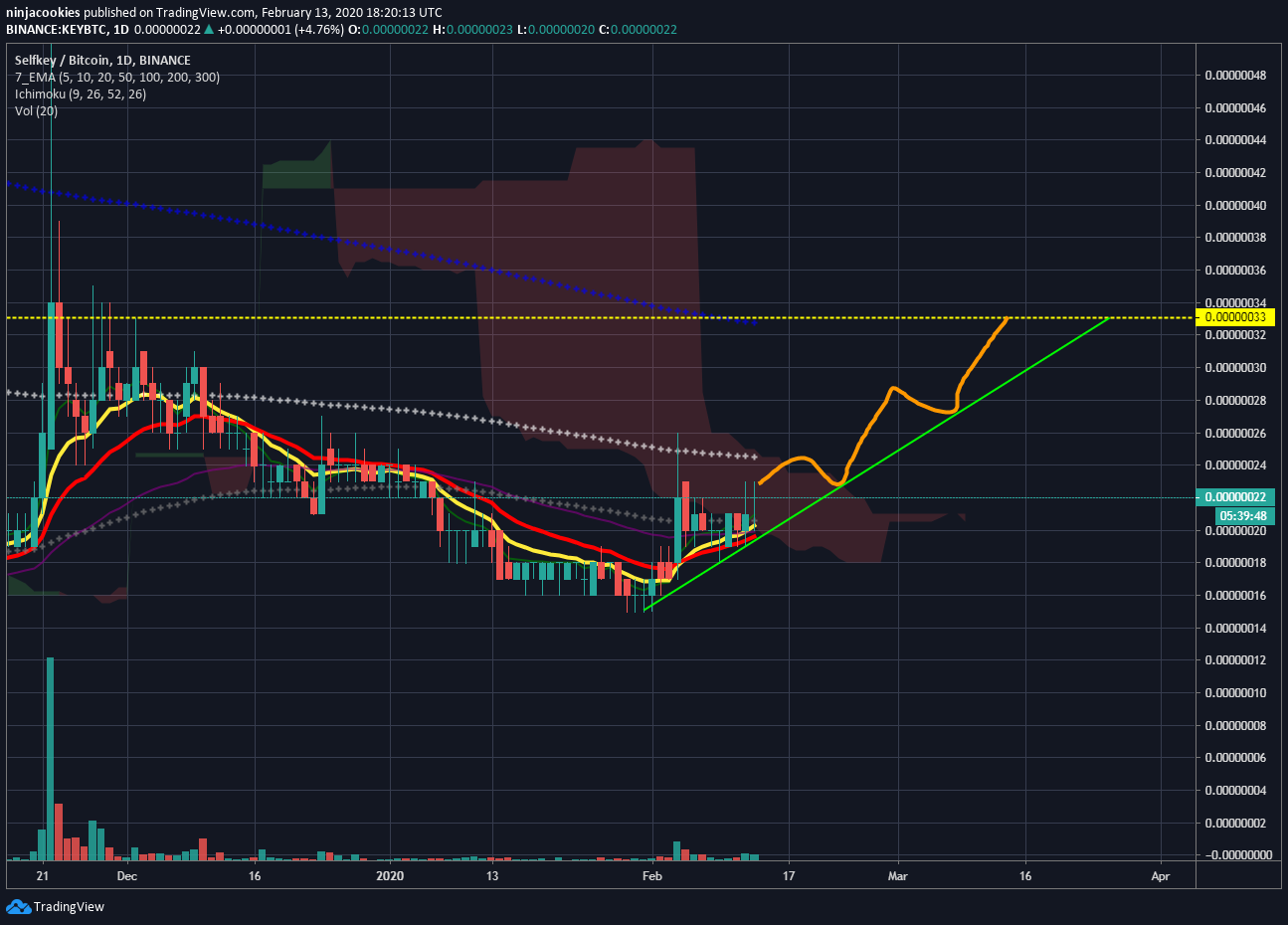Viewport: 1288px width, 925px height.
Task: Click the 0.00000030 price axis label
Action: (1237, 368)
